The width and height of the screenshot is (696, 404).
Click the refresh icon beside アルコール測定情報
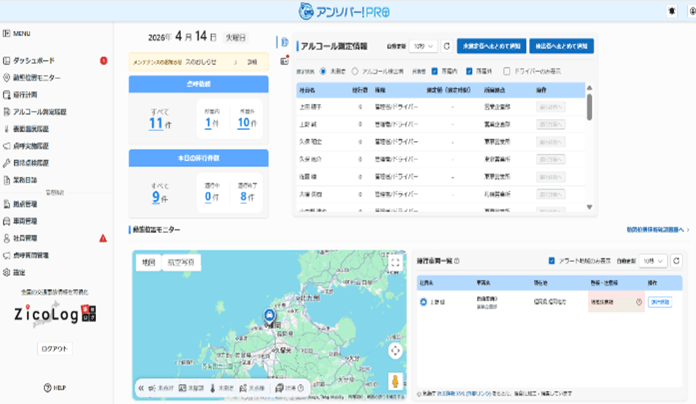click(x=447, y=46)
